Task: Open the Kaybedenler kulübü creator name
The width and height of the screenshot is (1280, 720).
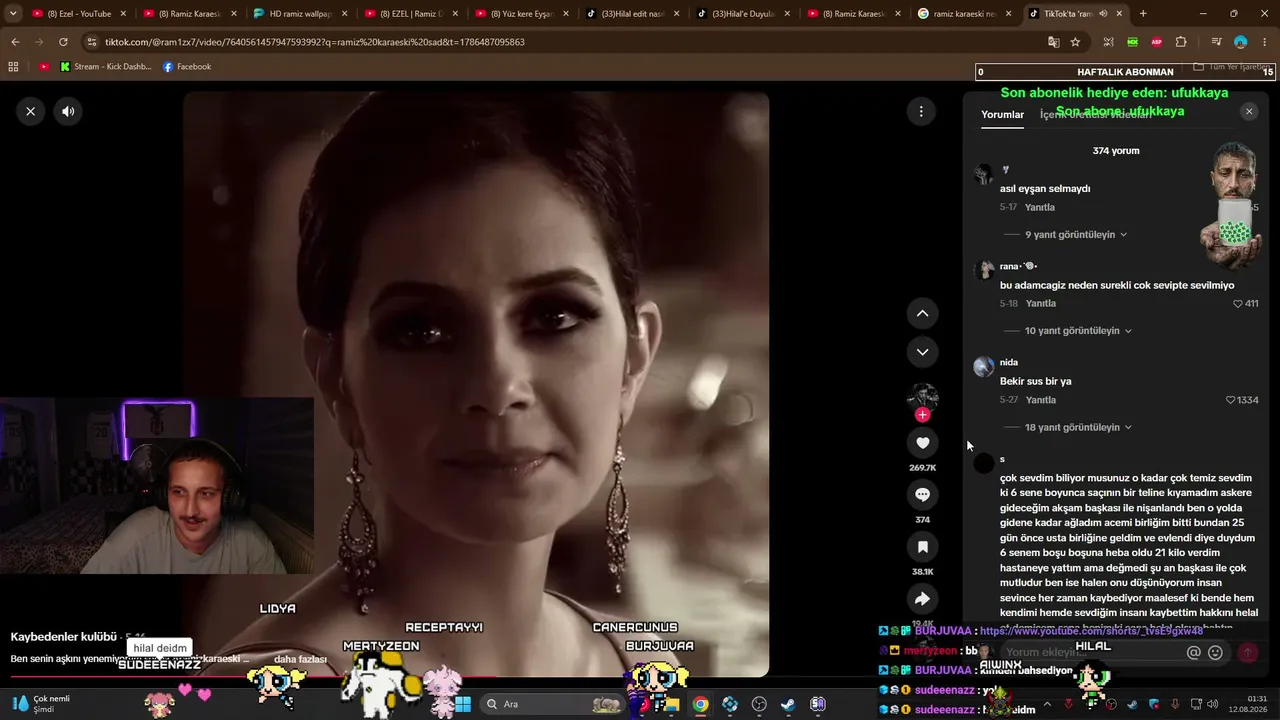Action: pos(63,637)
